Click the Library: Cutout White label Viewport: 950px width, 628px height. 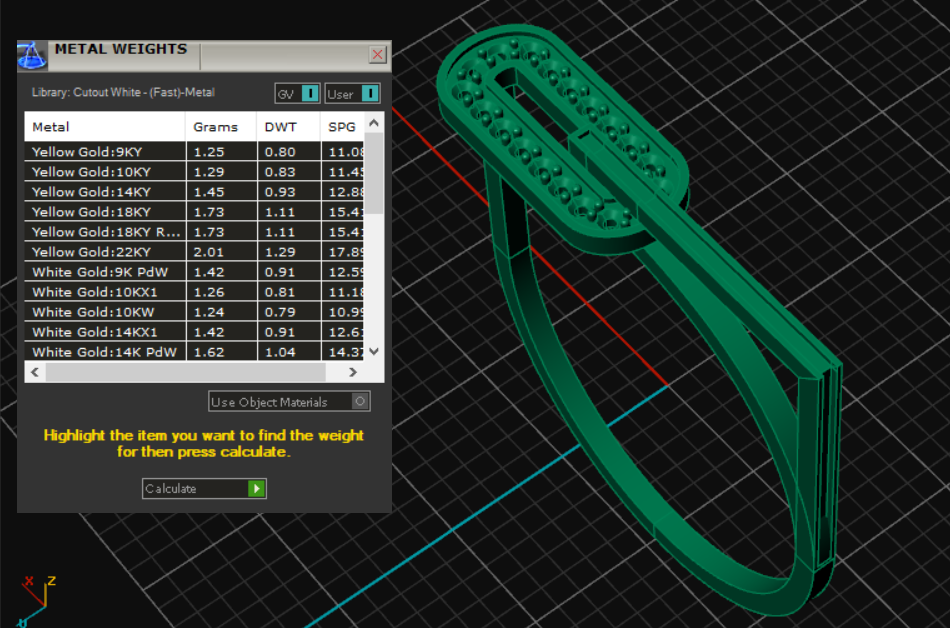[123, 93]
